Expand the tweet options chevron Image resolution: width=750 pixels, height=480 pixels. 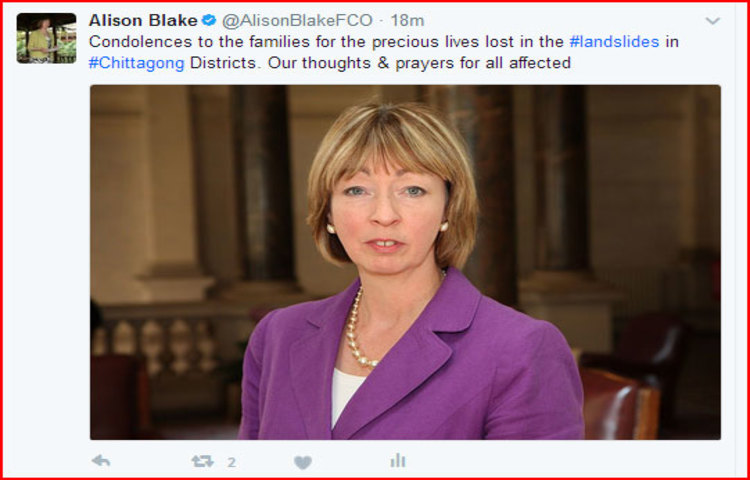coord(713,21)
